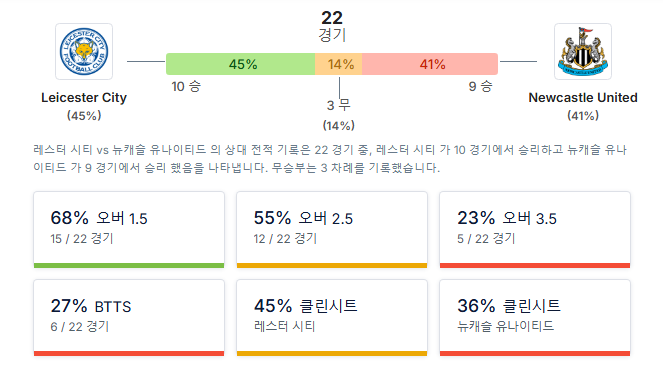Select the green 45% win bar segment
This screenshot has width=663, height=368.
click(240, 64)
